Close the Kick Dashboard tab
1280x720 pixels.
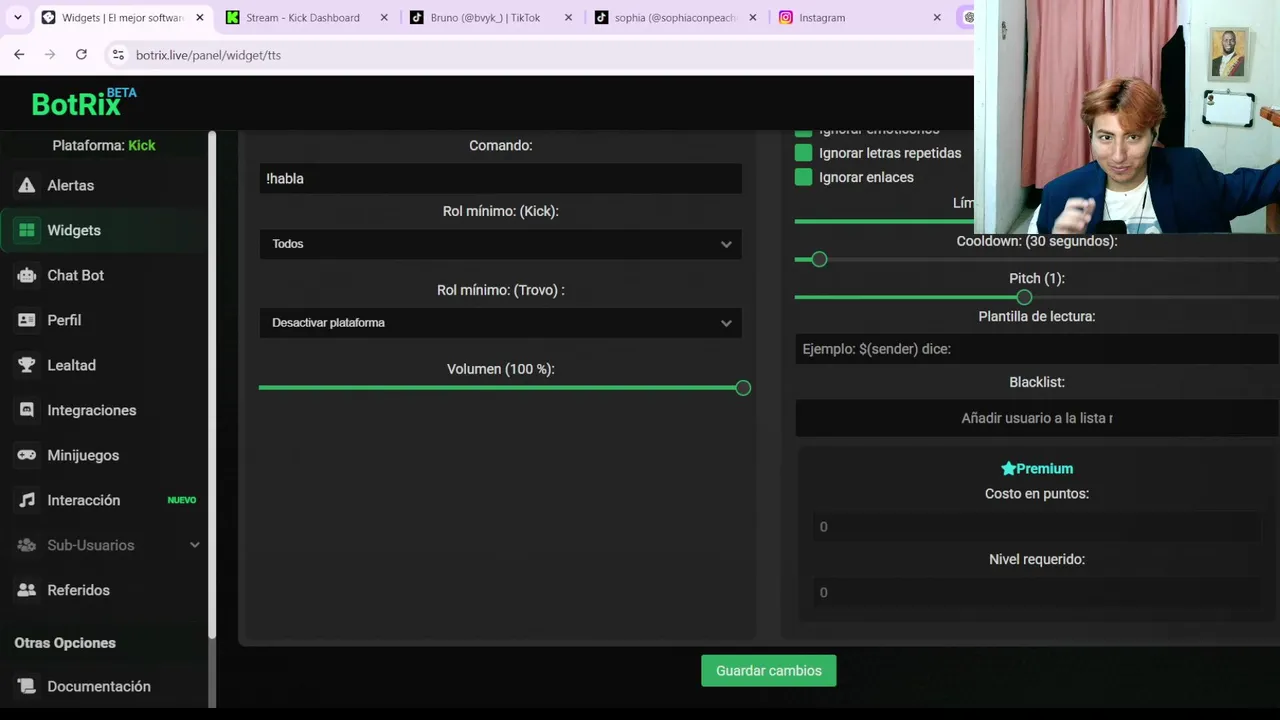pos(384,17)
